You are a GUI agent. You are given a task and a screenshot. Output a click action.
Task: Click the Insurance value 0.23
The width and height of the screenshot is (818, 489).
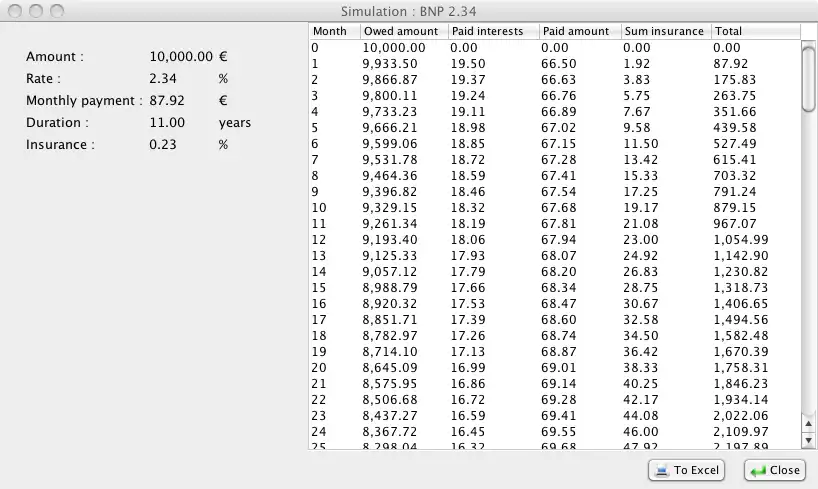(163, 145)
